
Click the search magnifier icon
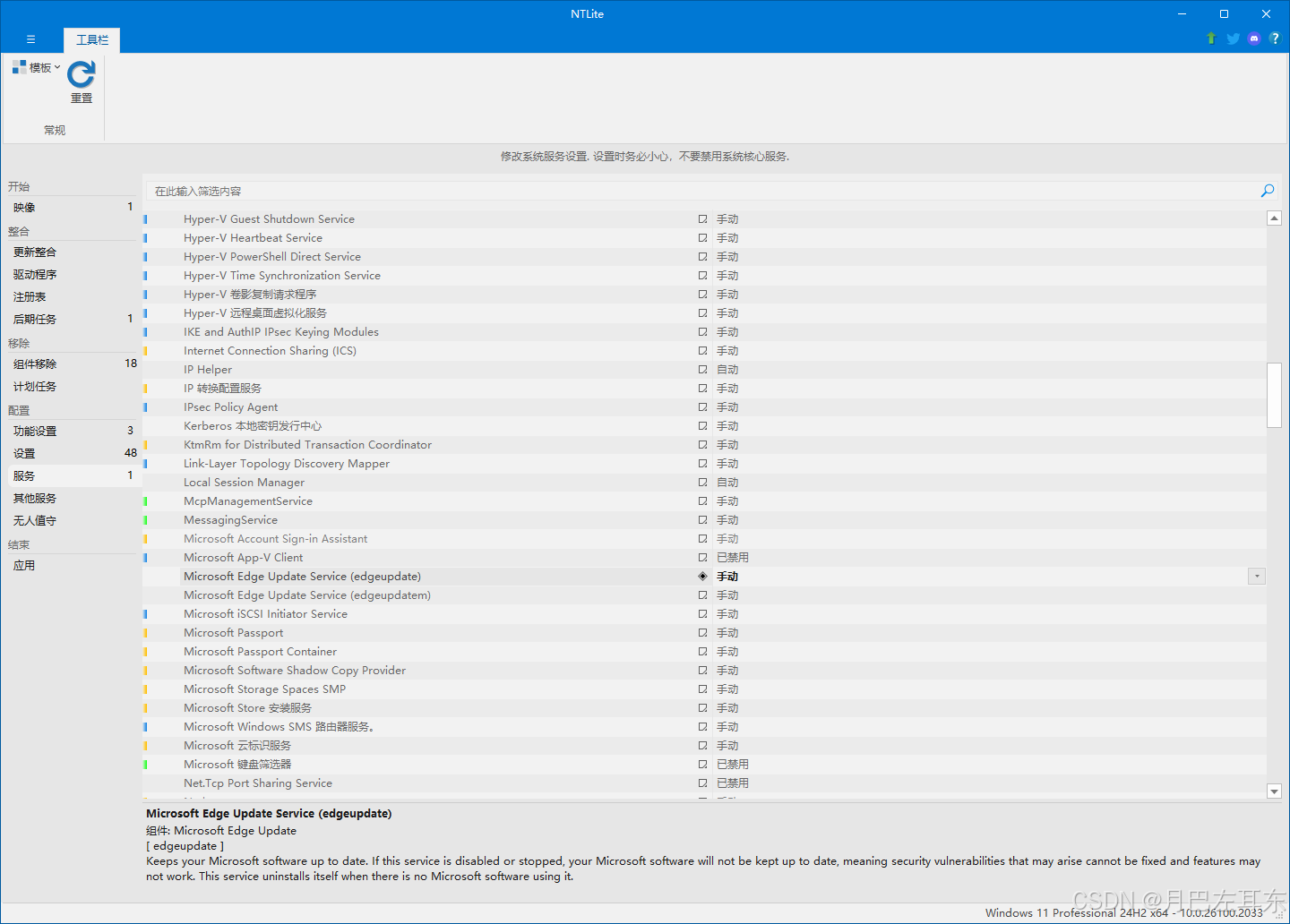(x=1268, y=191)
